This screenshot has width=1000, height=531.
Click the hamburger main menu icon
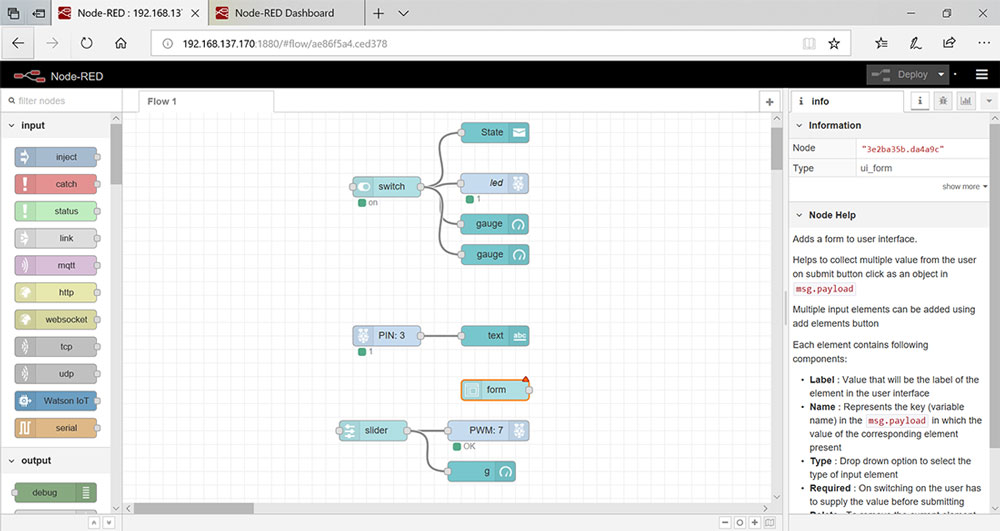tap(983, 74)
